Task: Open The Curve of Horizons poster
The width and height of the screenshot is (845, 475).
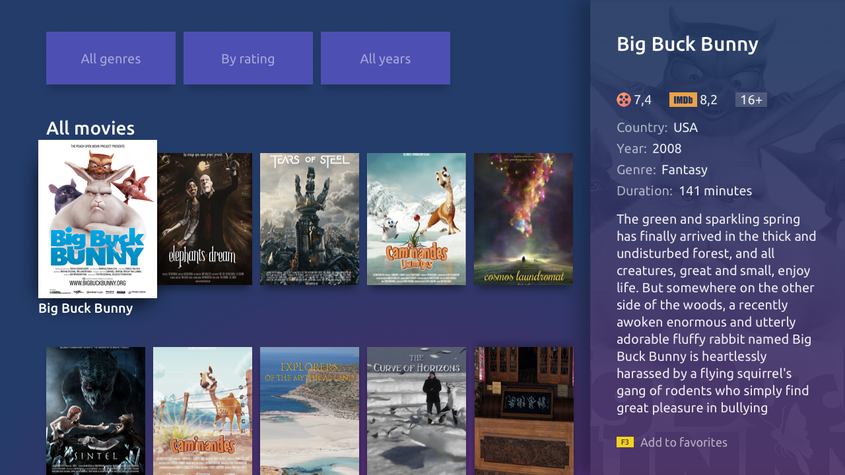Action: click(x=417, y=411)
